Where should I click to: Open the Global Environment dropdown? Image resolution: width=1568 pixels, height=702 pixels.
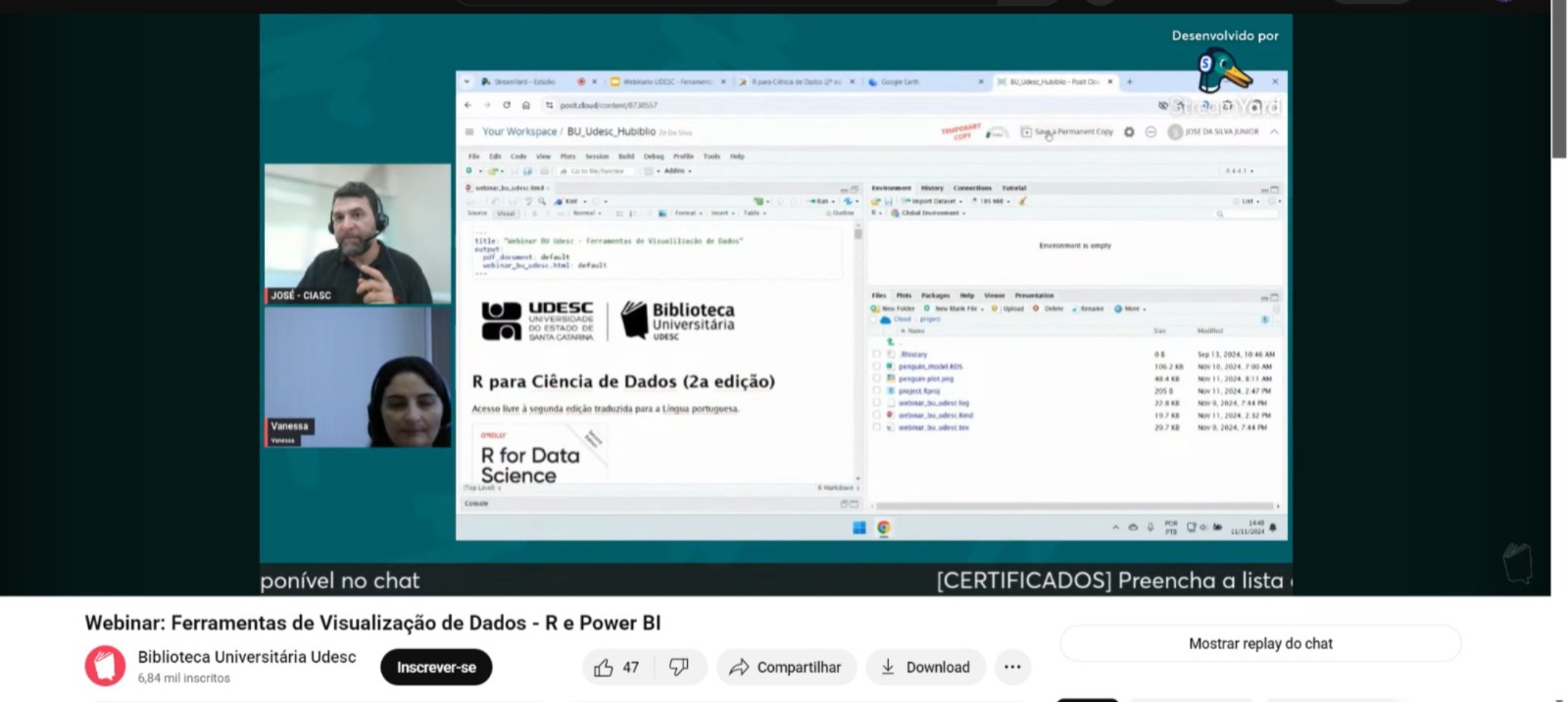(x=932, y=213)
